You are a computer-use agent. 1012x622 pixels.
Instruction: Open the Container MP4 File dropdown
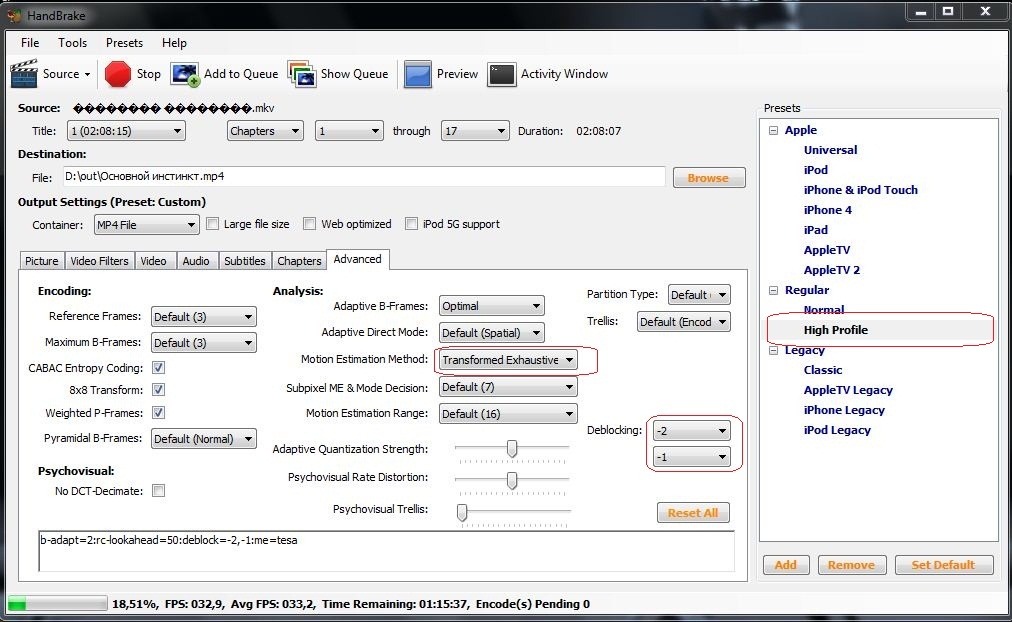[146, 225]
